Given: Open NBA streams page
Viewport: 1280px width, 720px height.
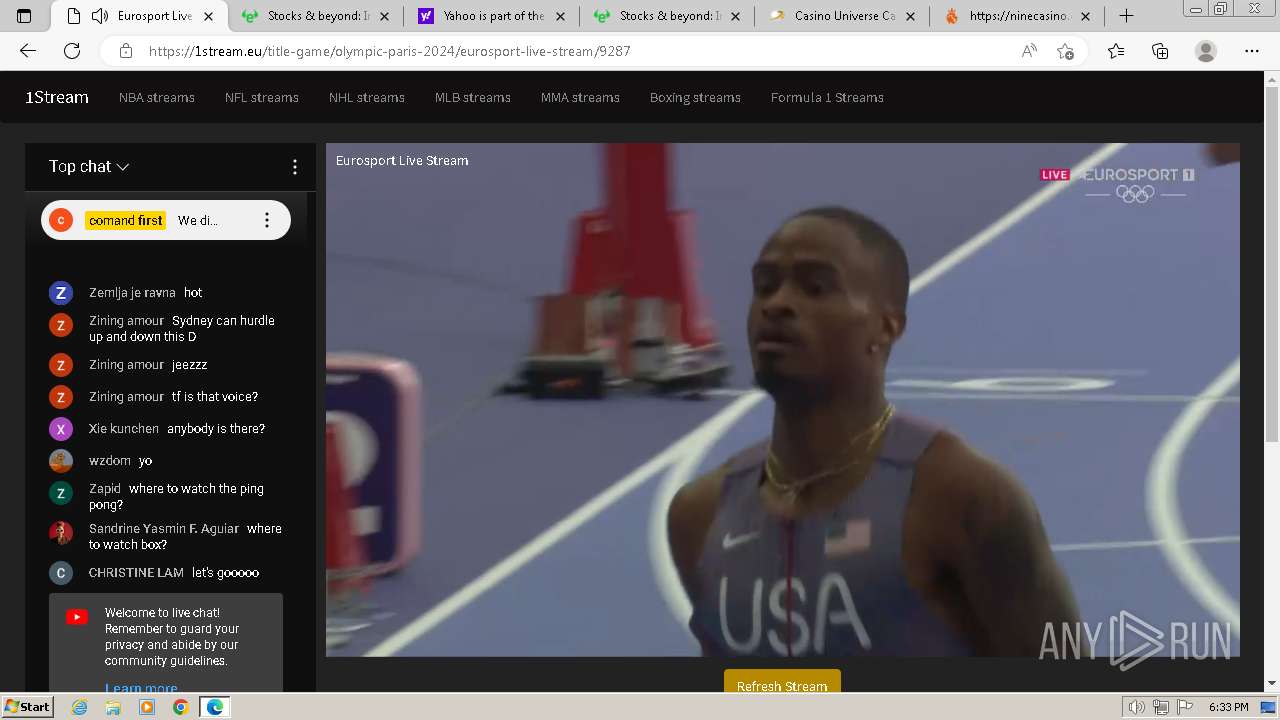Looking at the screenshot, I should point(157,97).
